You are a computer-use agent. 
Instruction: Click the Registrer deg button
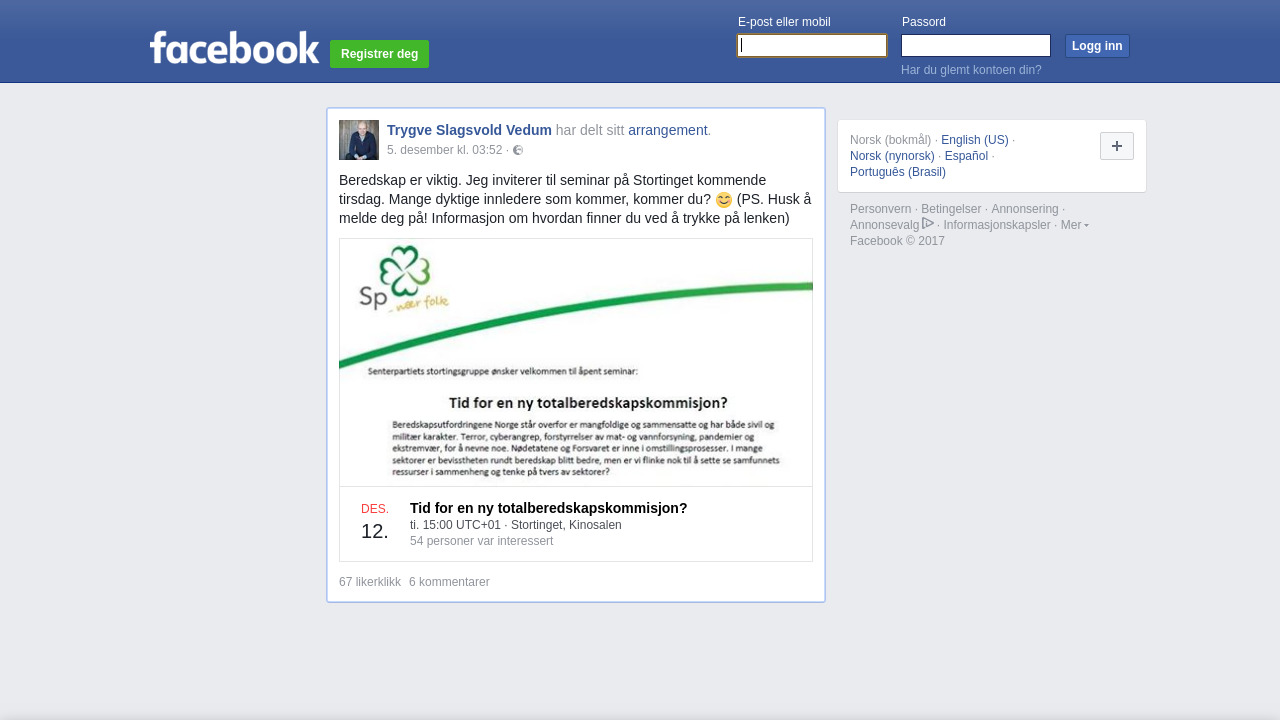coord(379,54)
